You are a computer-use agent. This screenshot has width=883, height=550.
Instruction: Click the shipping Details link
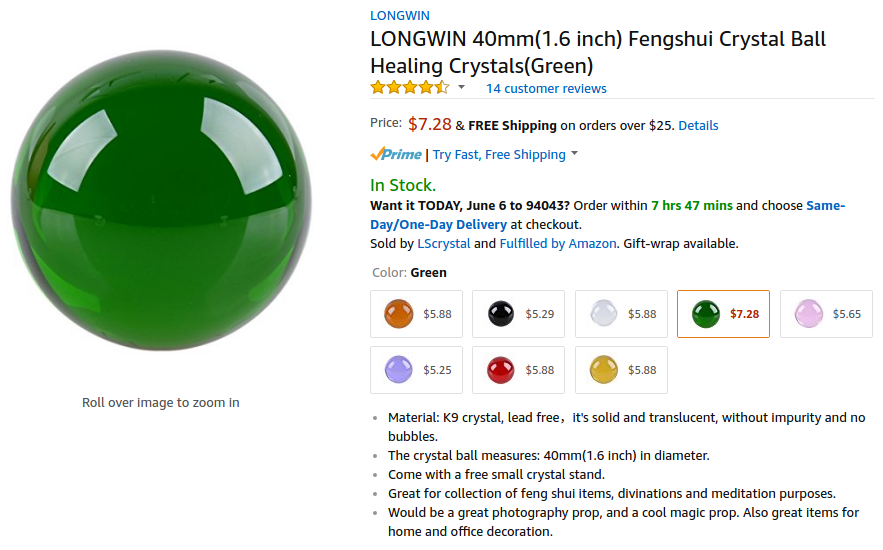[x=698, y=126]
